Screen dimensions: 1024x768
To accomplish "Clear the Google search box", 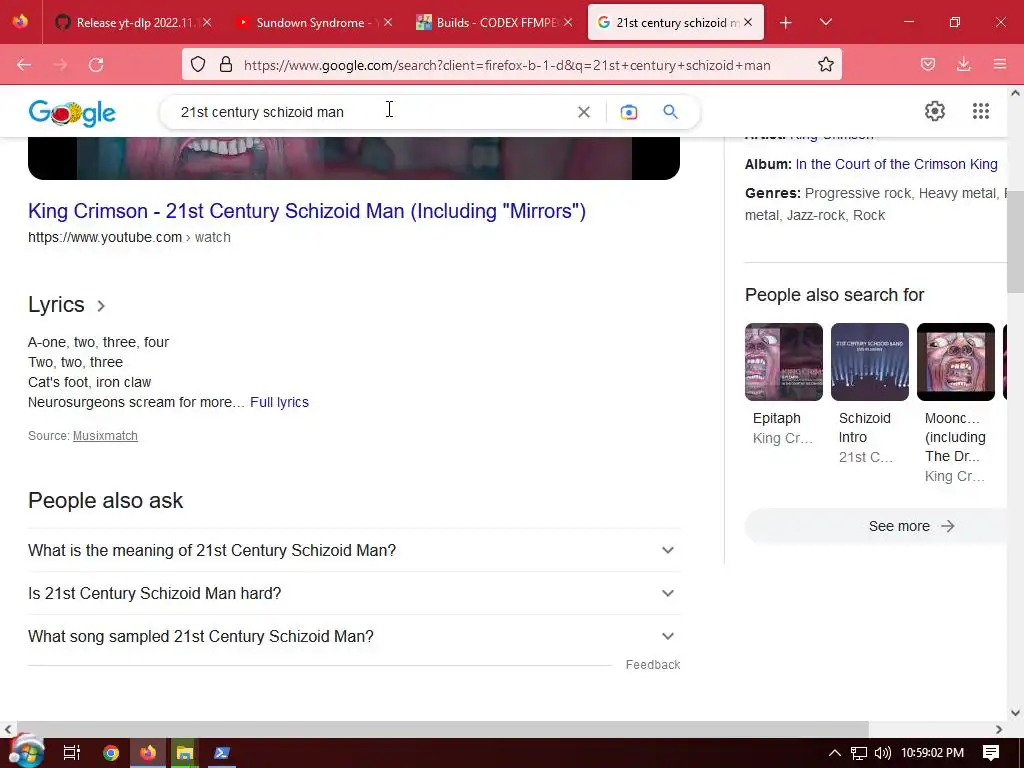I will (584, 112).
